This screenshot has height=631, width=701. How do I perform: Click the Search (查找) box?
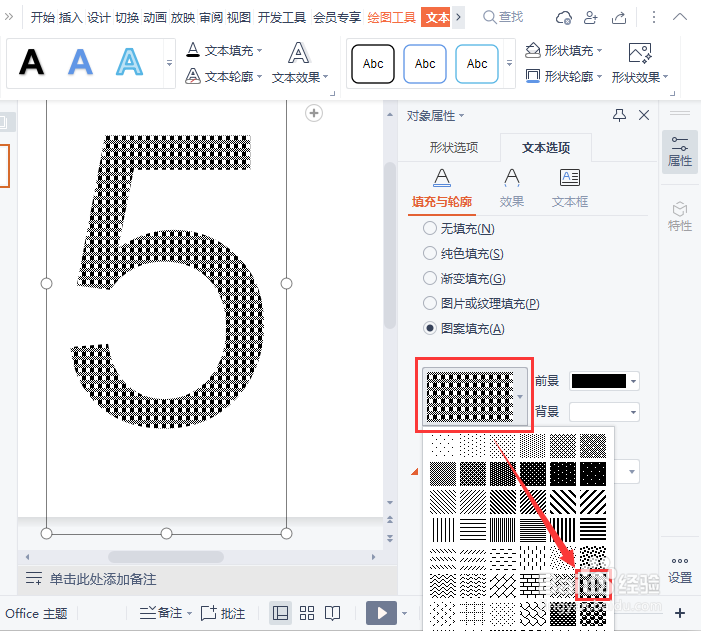503,17
